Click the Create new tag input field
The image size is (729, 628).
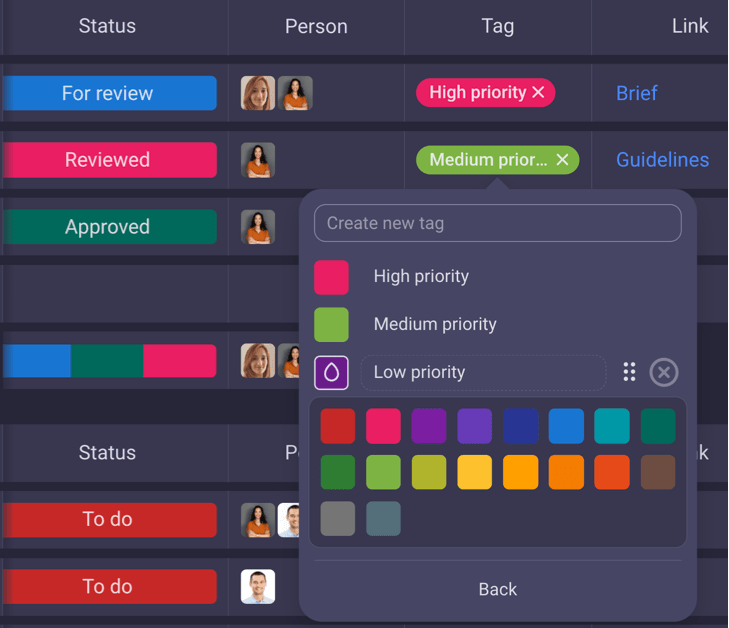pos(497,223)
